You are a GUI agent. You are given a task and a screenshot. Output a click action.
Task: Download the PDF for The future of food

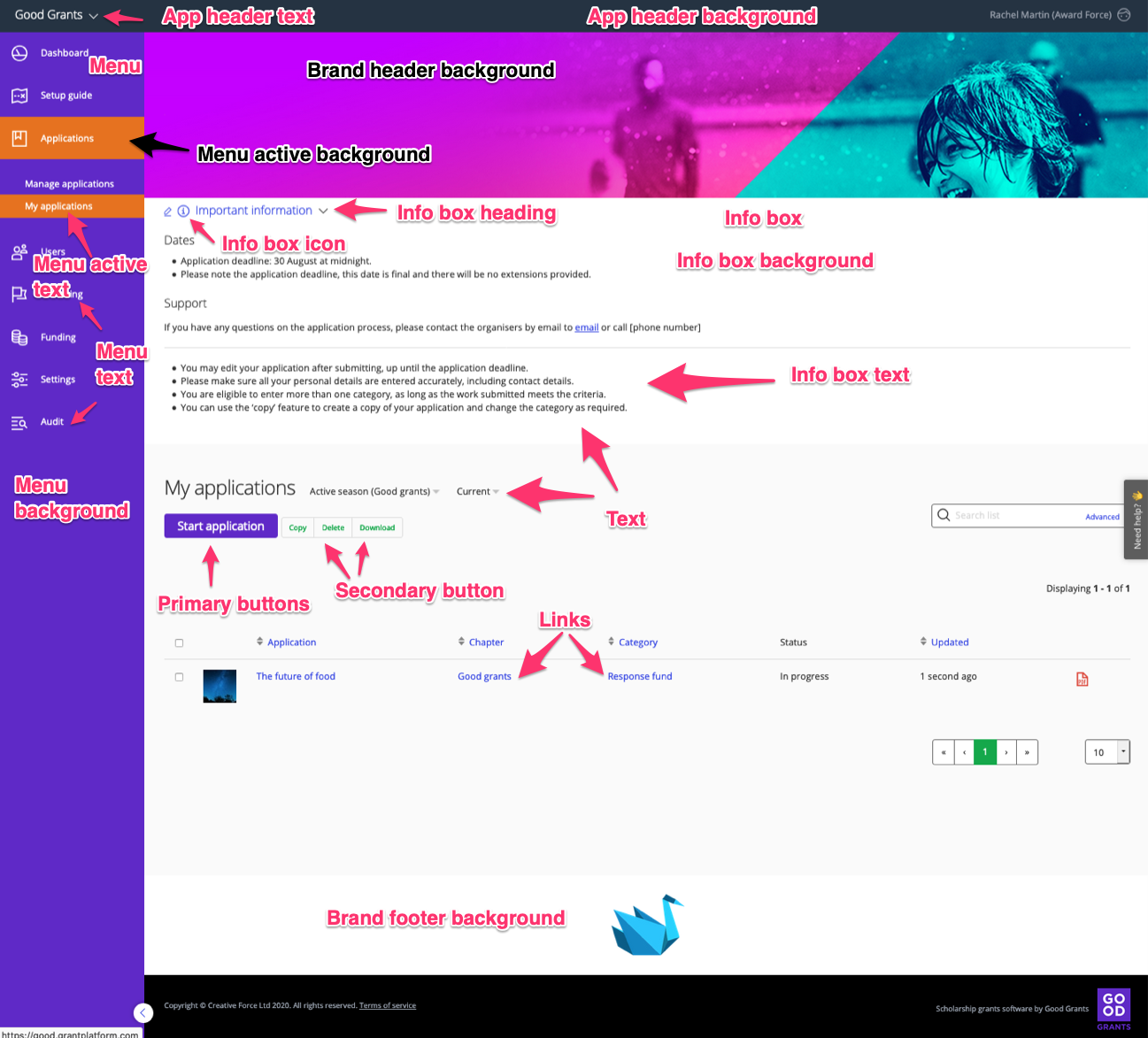[1082, 679]
